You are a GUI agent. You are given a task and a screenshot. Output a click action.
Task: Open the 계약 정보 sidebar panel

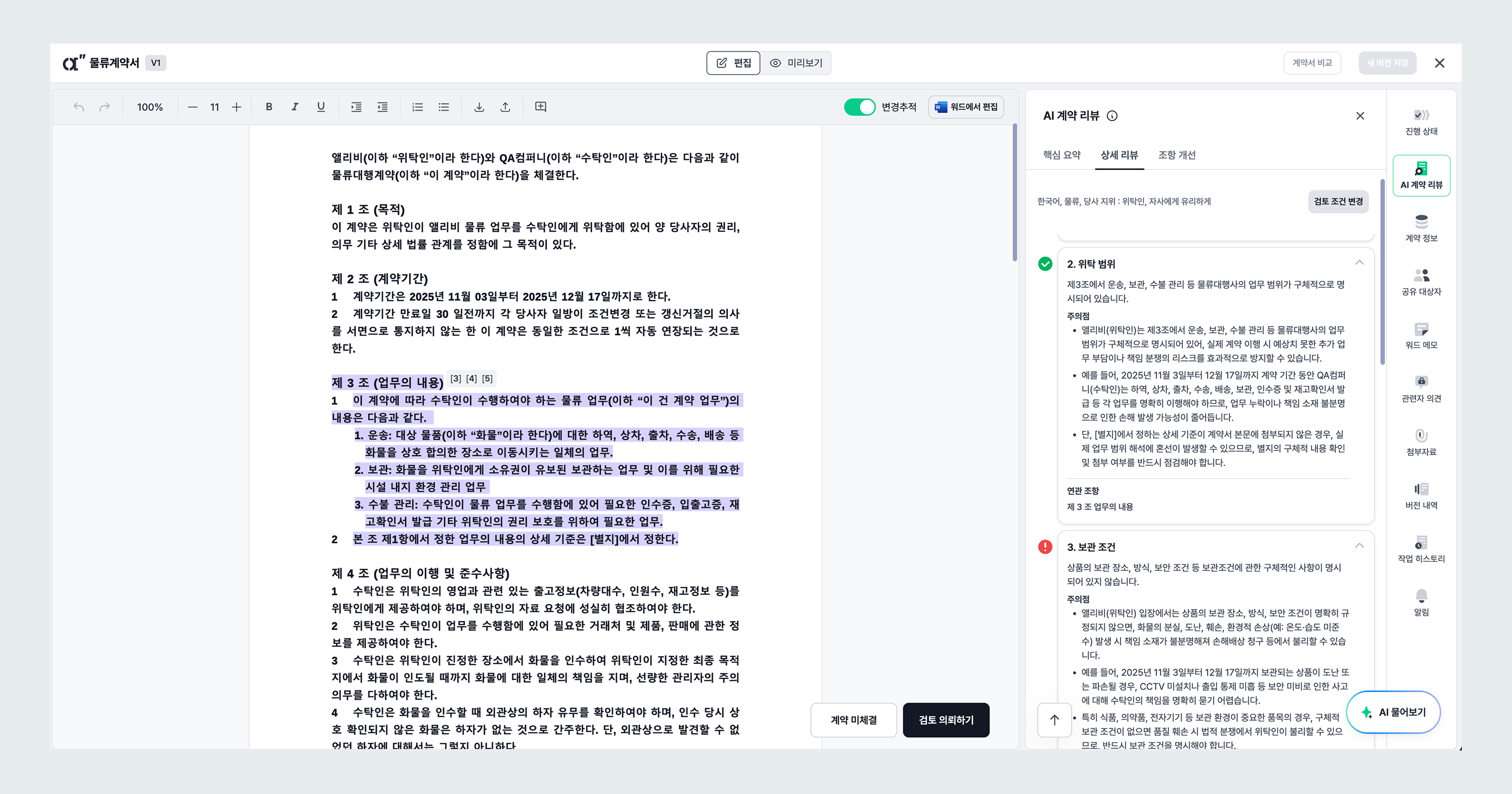tap(1421, 228)
